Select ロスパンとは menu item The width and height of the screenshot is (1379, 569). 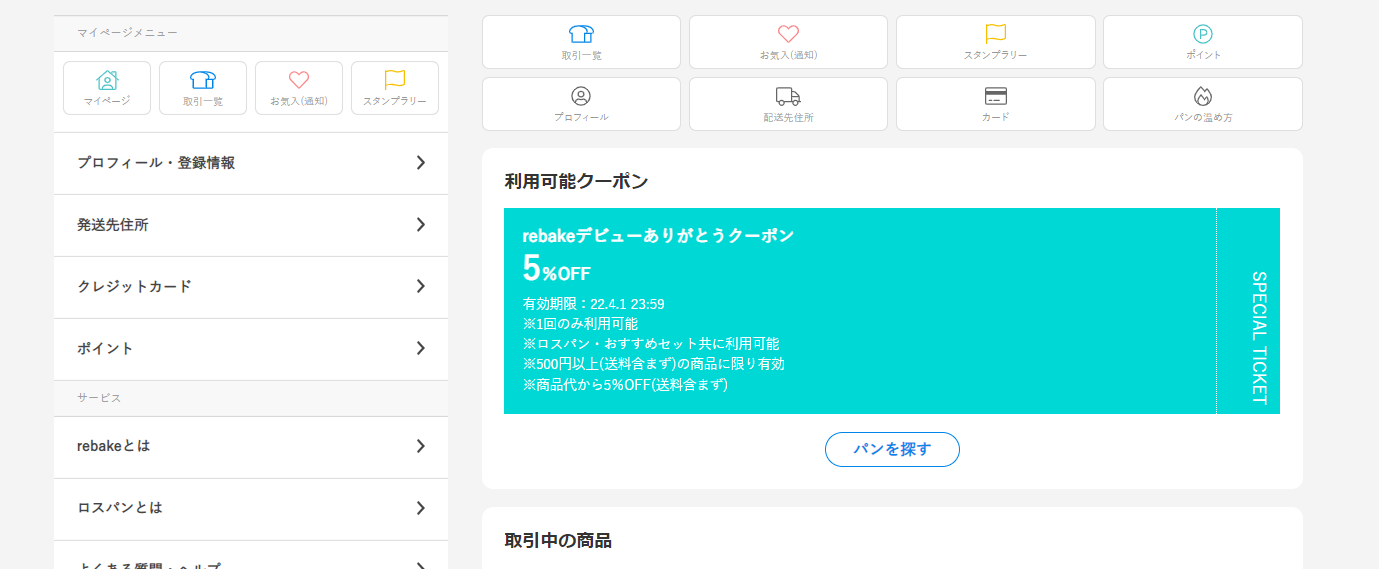(x=250, y=509)
